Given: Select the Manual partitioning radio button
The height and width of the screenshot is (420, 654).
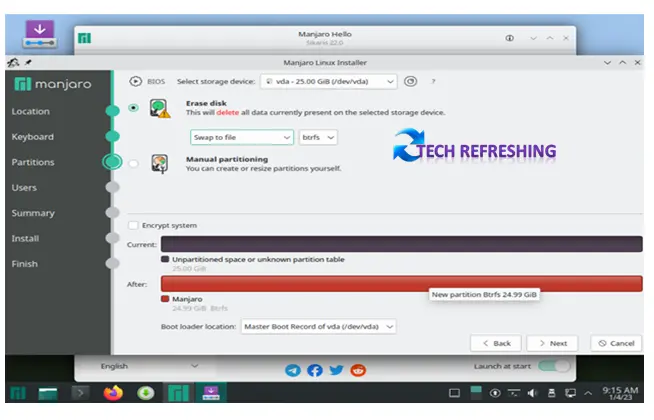Looking at the screenshot, I should pyautogui.click(x=134, y=164).
